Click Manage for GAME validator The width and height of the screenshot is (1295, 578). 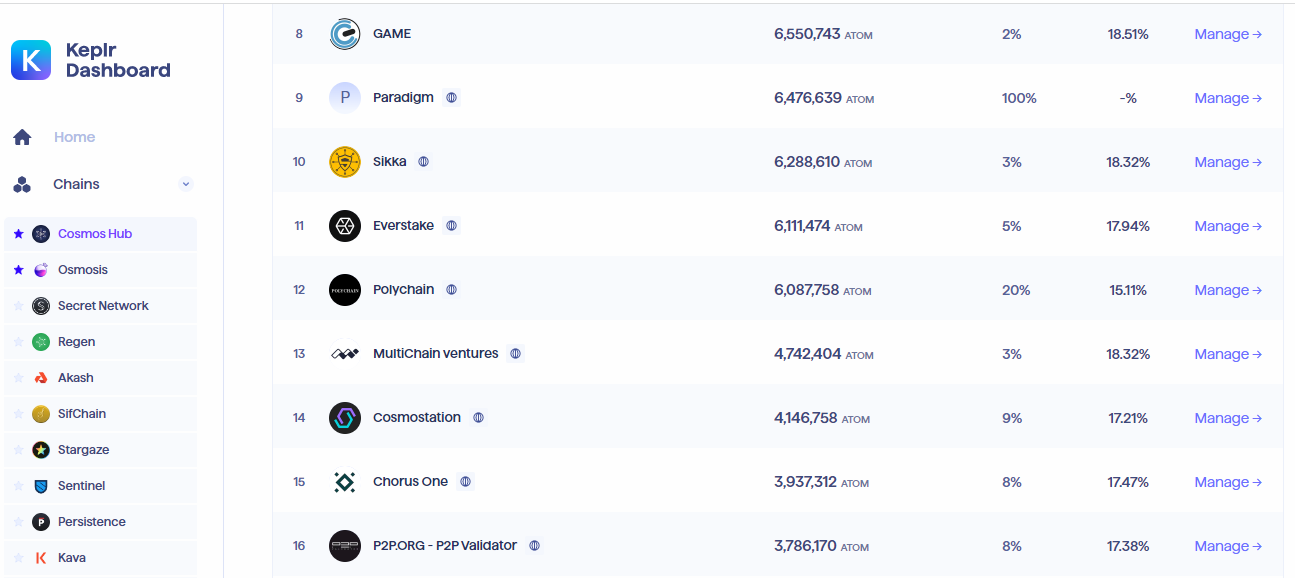(x=1227, y=34)
